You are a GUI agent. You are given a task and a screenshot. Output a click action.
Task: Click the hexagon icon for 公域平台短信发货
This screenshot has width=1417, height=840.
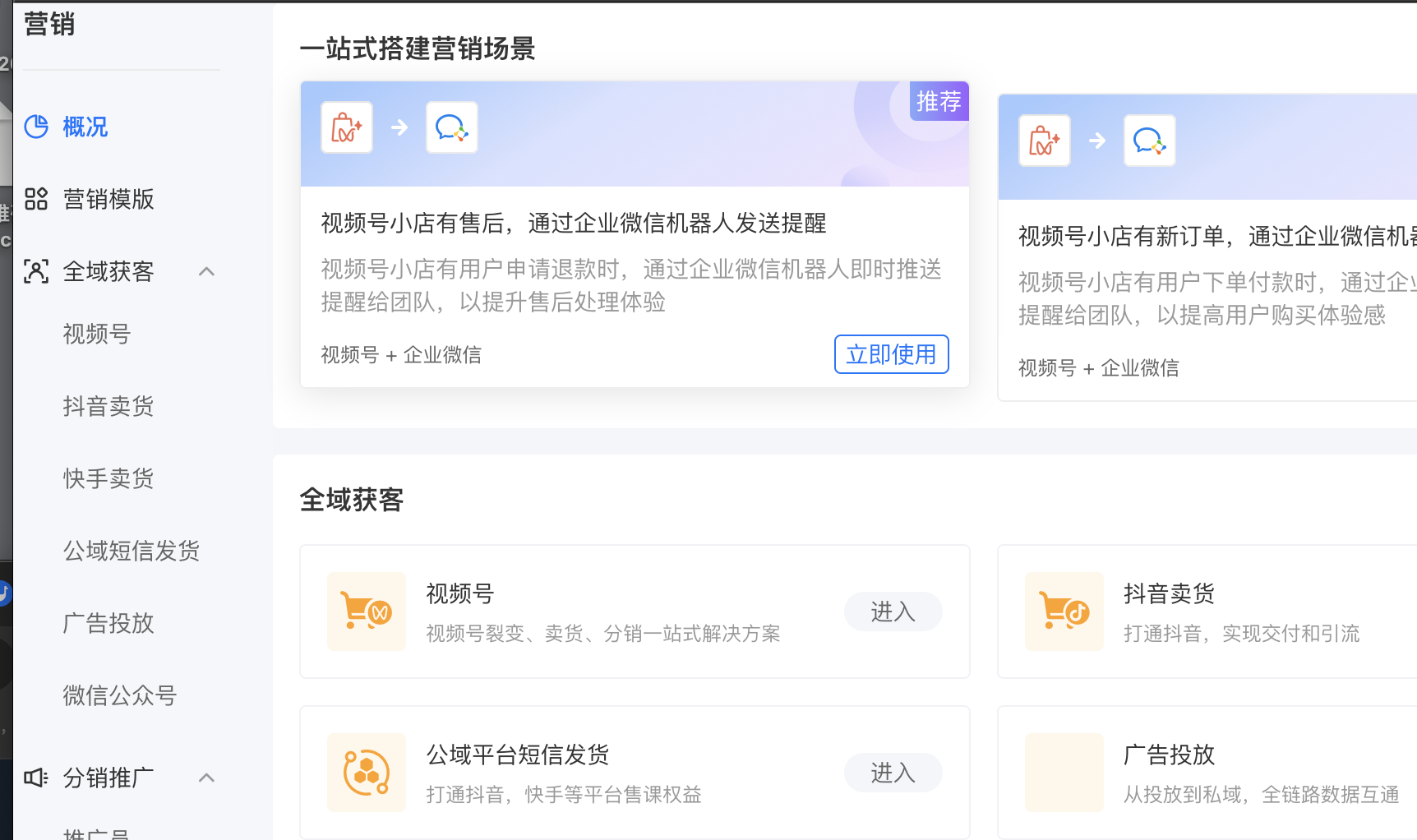[x=366, y=773]
